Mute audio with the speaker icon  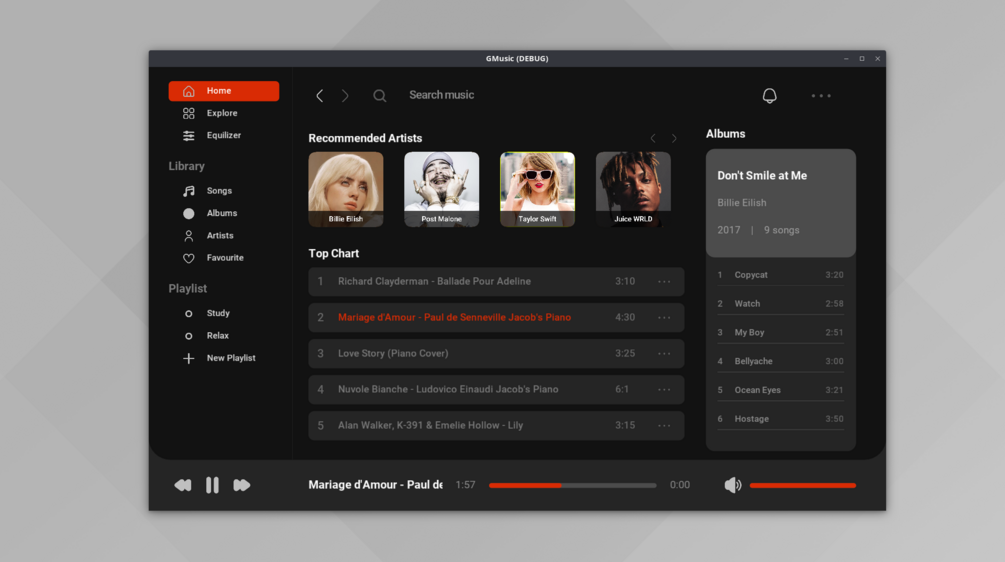(733, 485)
